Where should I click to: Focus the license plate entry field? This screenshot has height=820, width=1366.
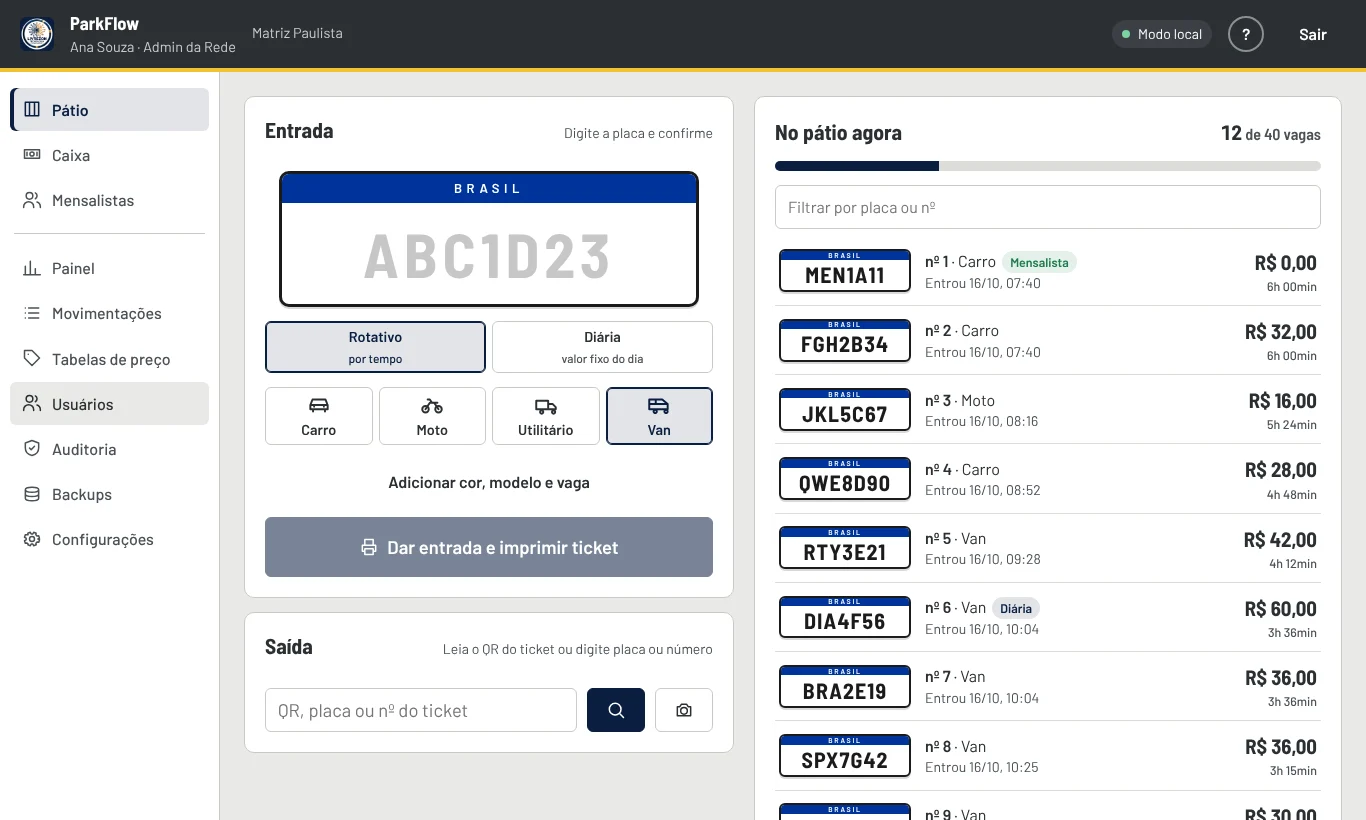pyautogui.click(x=489, y=255)
